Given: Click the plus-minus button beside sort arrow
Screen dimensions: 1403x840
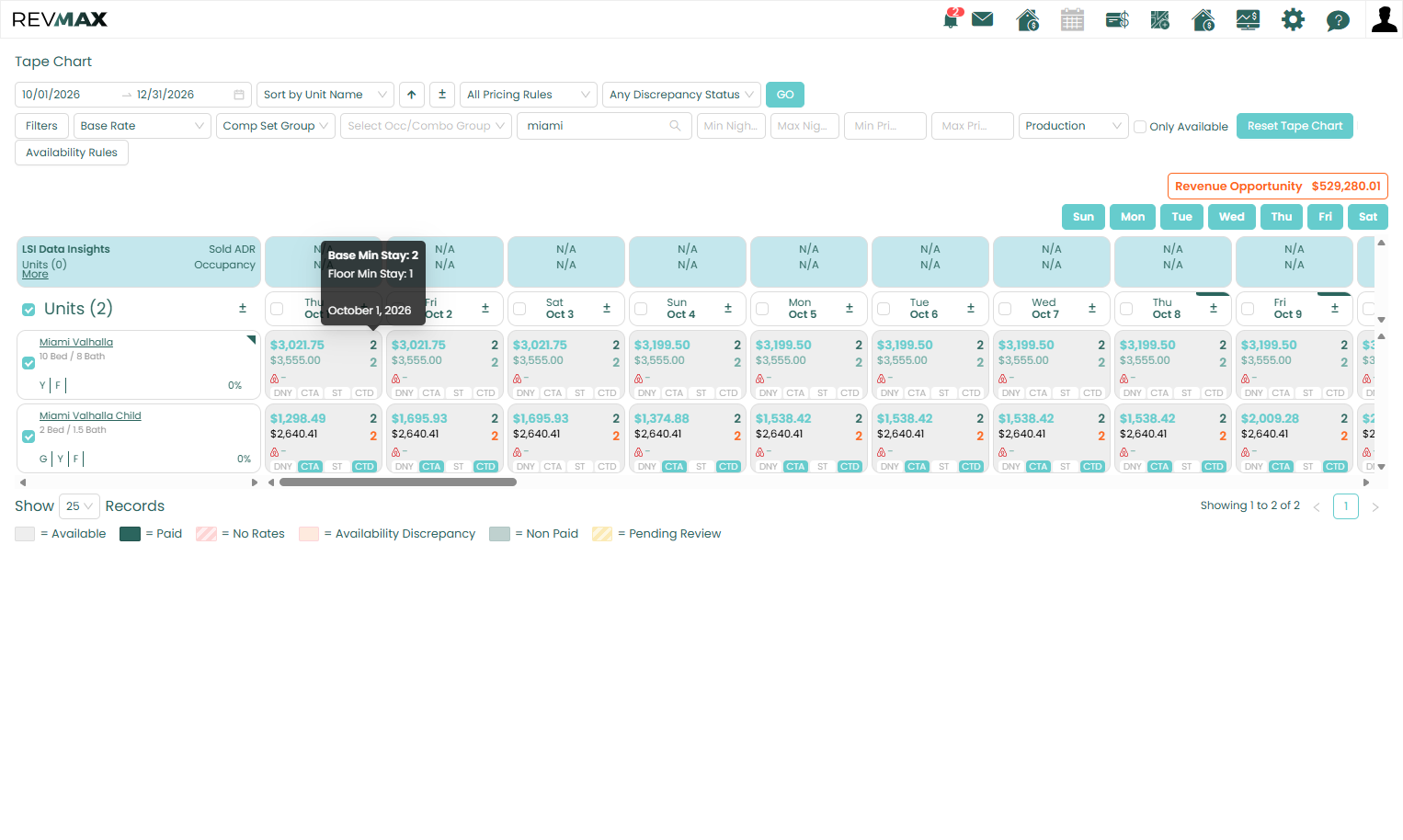Looking at the screenshot, I should pyautogui.click(x=442, y=95).
